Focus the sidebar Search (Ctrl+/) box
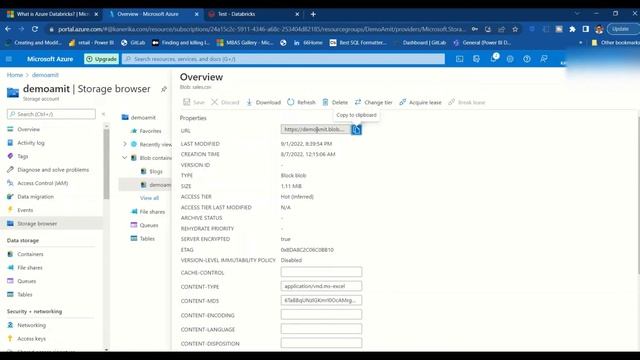The width and height of the screenshot is (640, 360). coord(51,114)
